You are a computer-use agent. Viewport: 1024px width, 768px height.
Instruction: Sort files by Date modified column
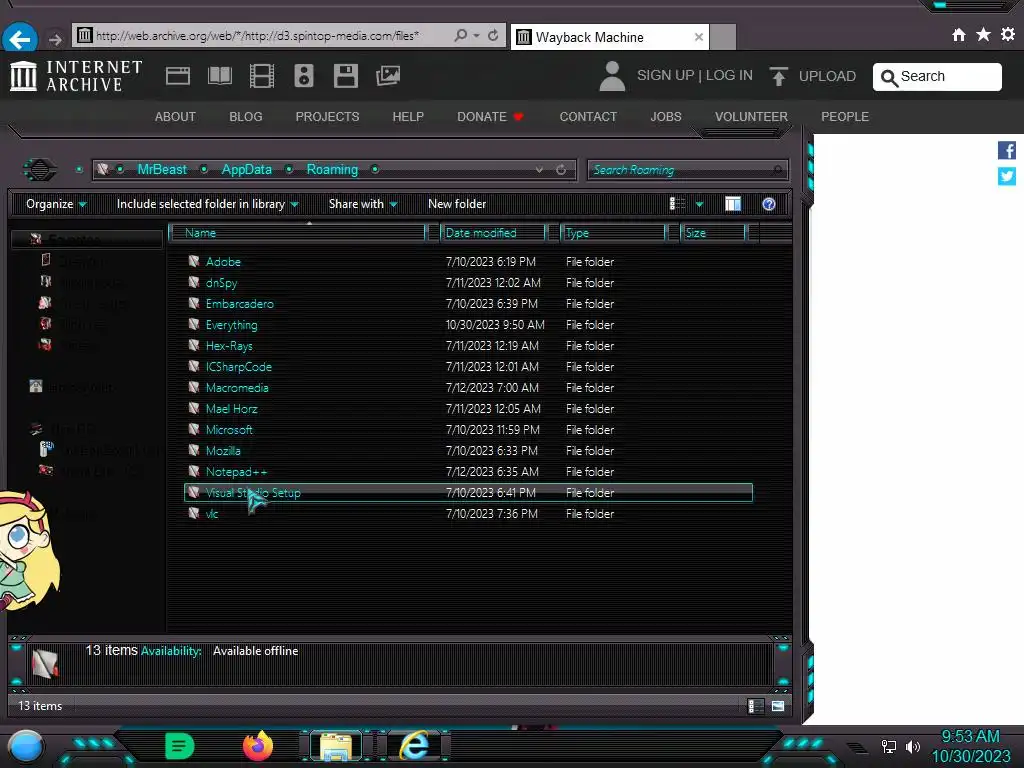493,232
